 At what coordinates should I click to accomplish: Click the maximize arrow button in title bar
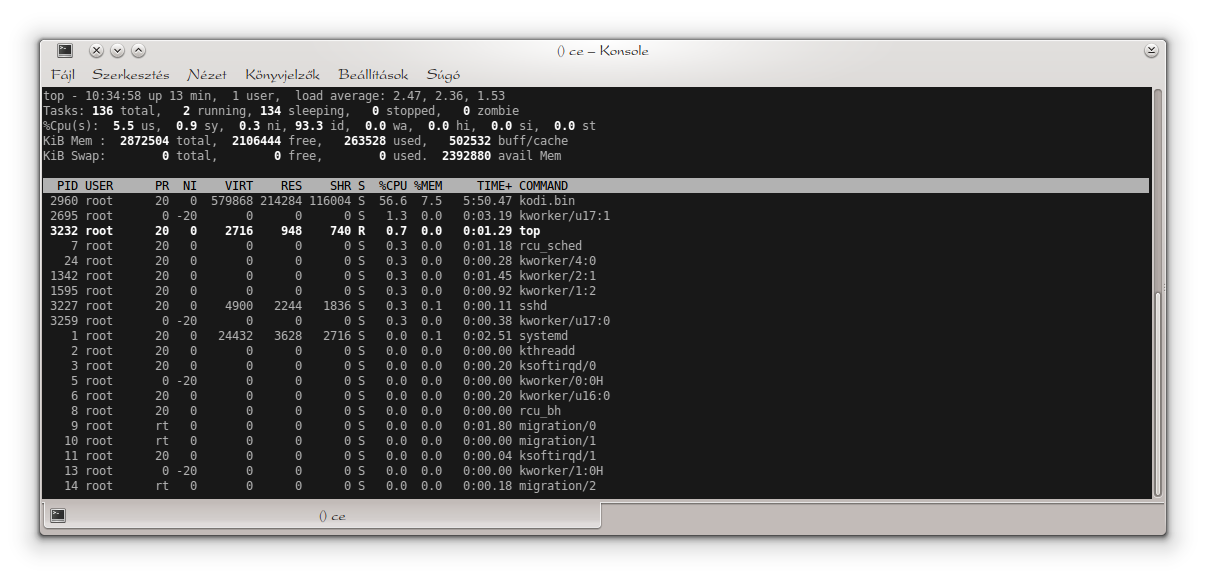coord(138,50)
